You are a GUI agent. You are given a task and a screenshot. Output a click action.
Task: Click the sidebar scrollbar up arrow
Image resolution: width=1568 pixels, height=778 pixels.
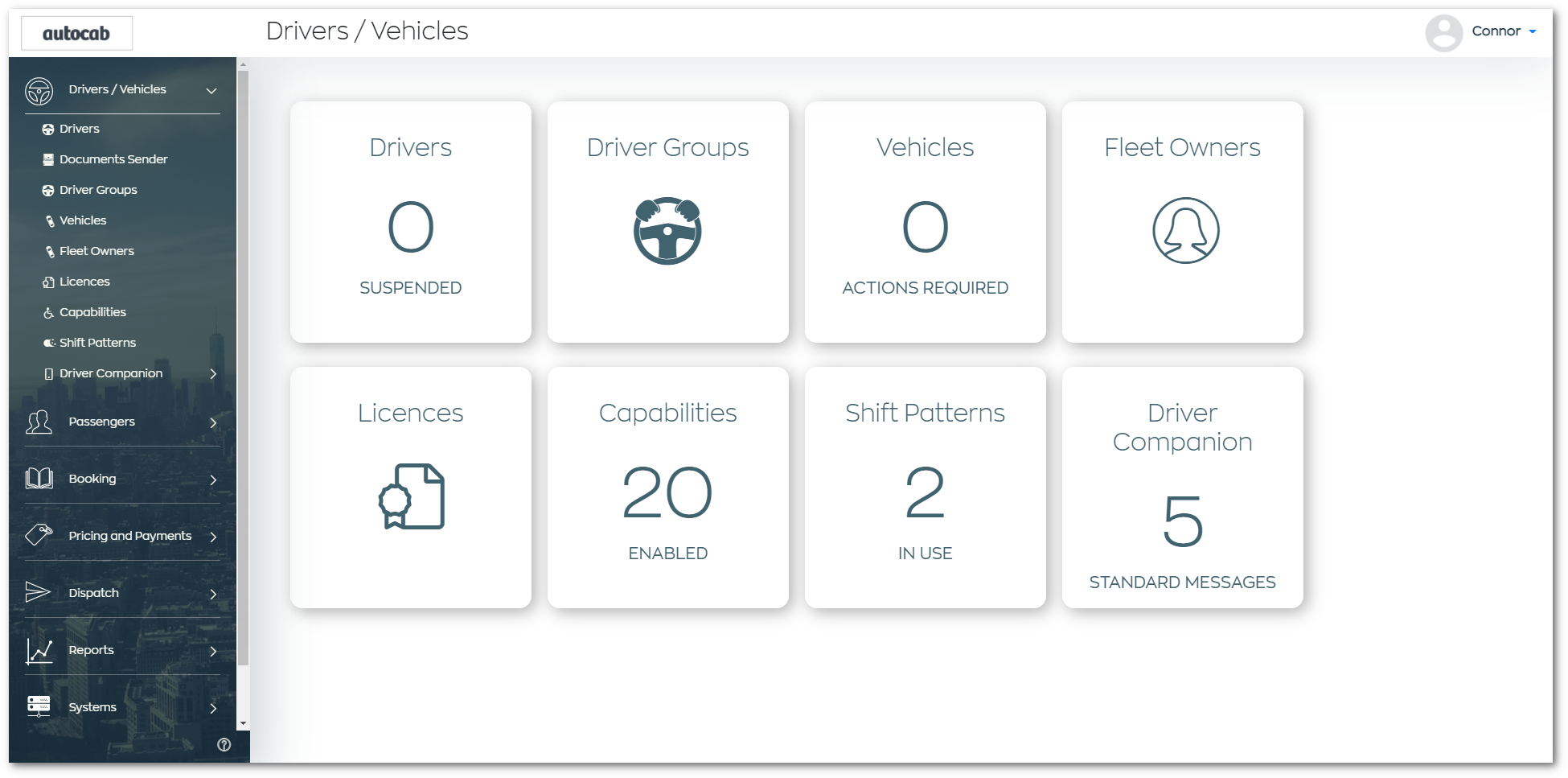(x=243, y=64)
